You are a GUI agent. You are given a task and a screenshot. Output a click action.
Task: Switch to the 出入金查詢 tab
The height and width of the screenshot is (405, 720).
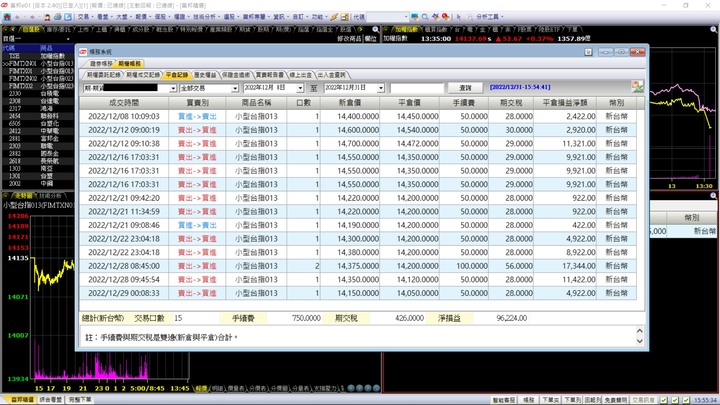(x=332, y=75)
